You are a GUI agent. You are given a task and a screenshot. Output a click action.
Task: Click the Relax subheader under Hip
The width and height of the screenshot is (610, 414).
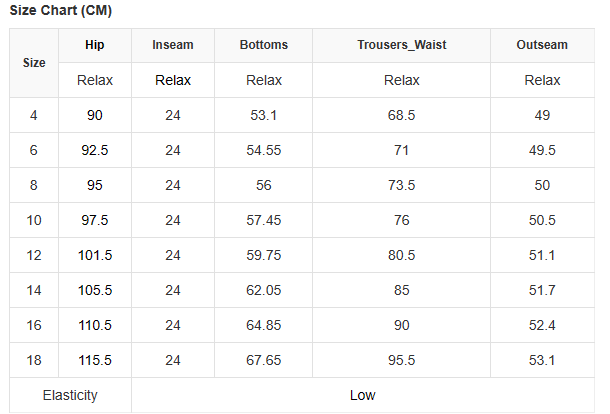click(x=95, y=80)
